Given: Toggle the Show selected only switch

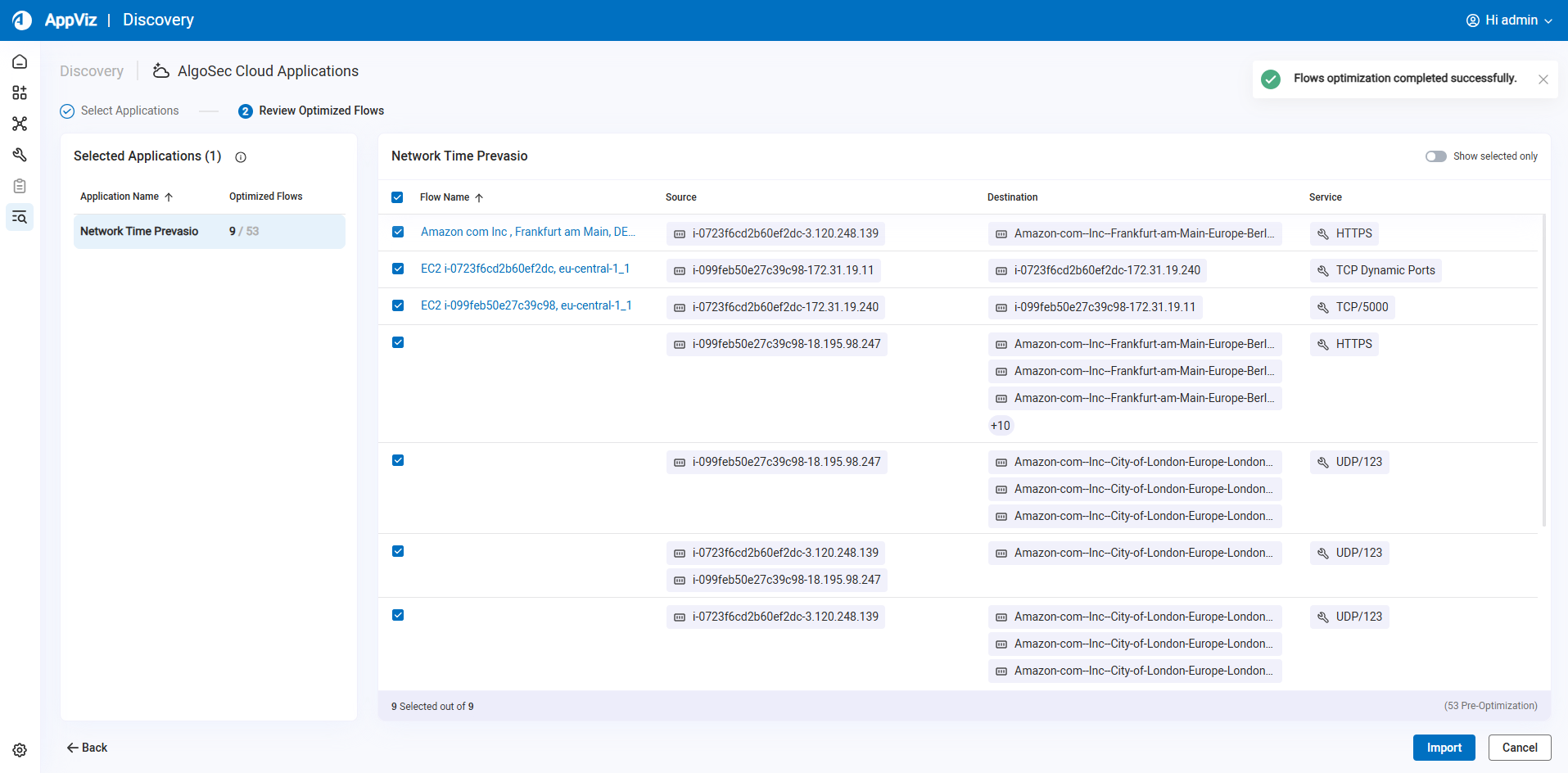Looking at the screenshot, I should pos(1435,156).
